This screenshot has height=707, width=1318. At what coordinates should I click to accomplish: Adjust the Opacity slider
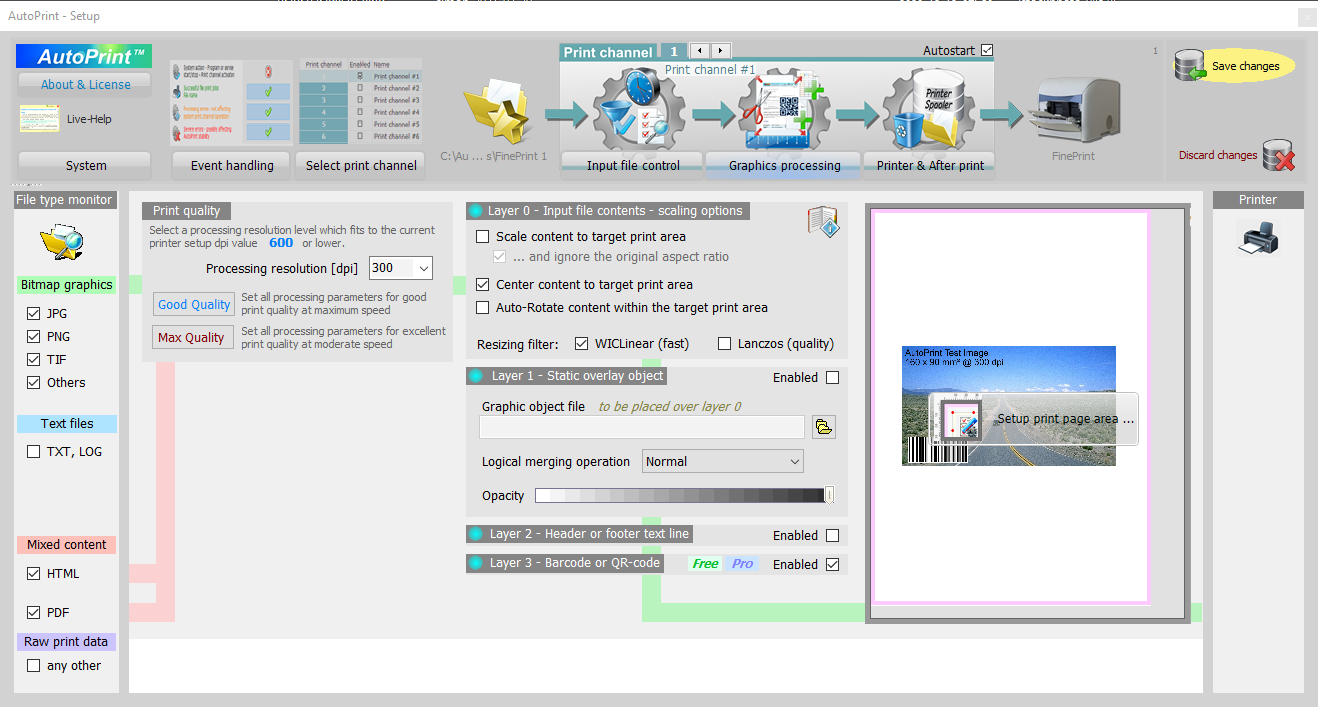(x=684, y=495)
